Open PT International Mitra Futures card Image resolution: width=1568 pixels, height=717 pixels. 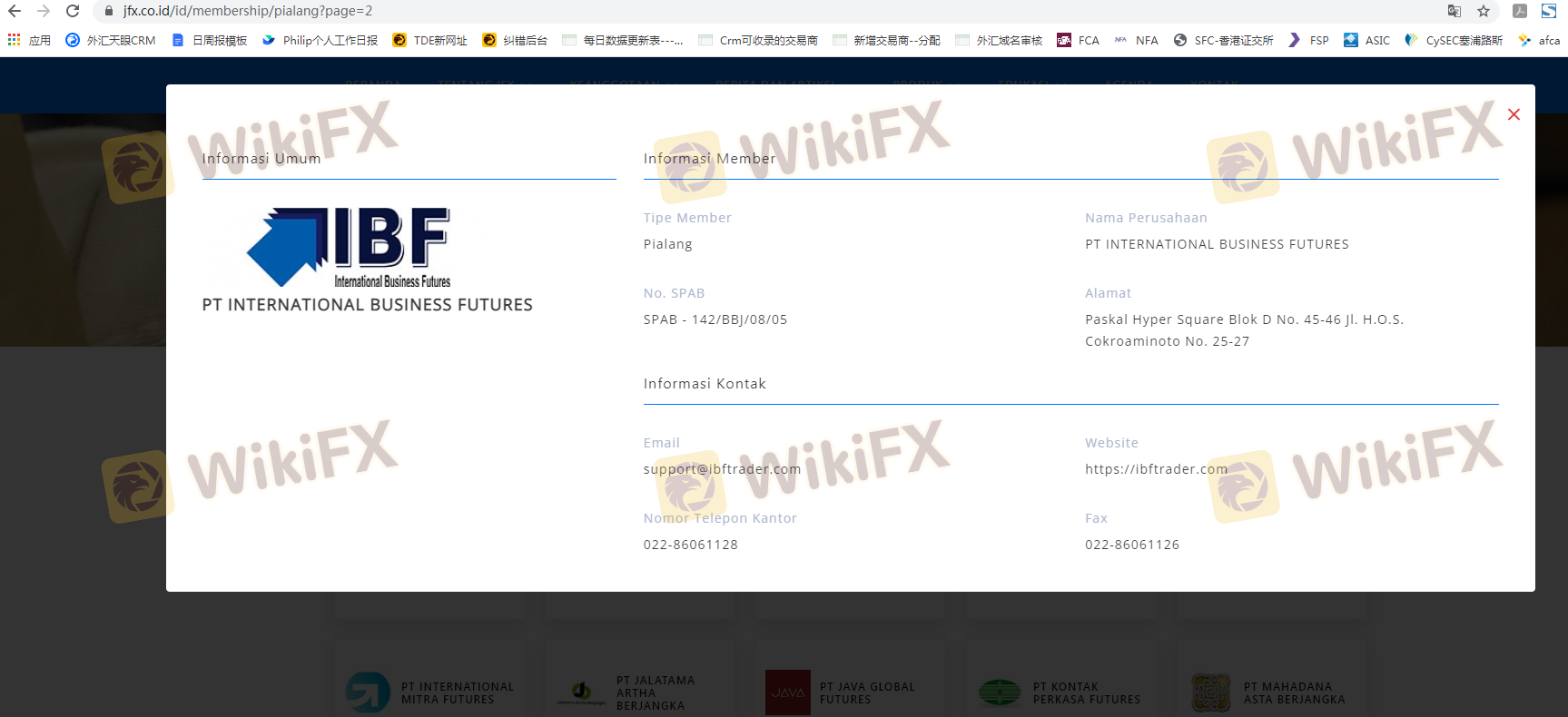(x=429, y=693)
